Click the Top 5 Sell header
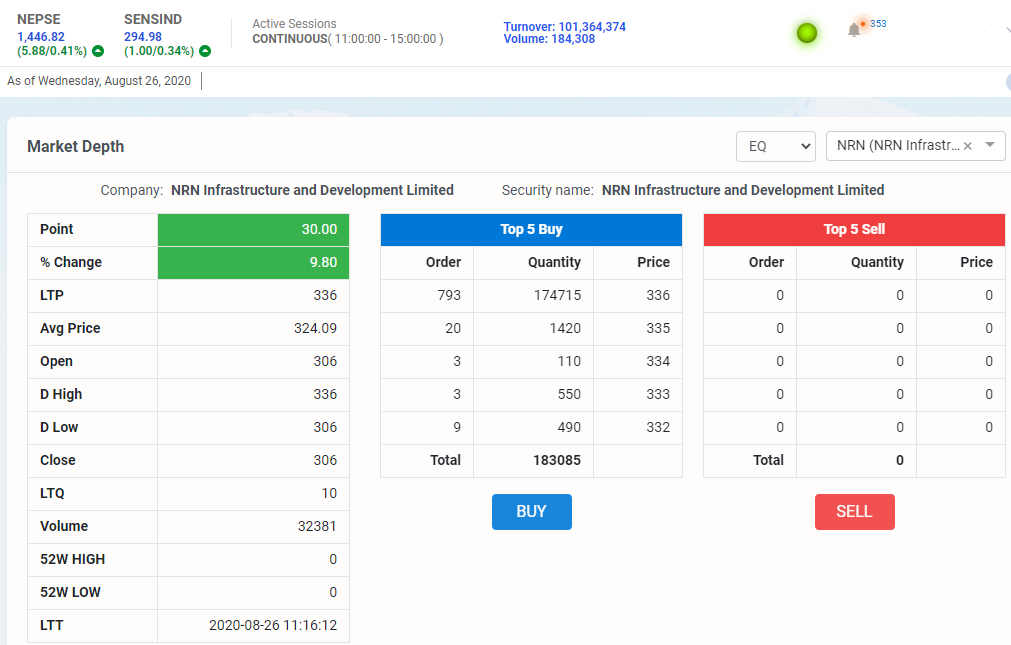The width and height of the screenshot is (1011, 645). pos(854,229)
